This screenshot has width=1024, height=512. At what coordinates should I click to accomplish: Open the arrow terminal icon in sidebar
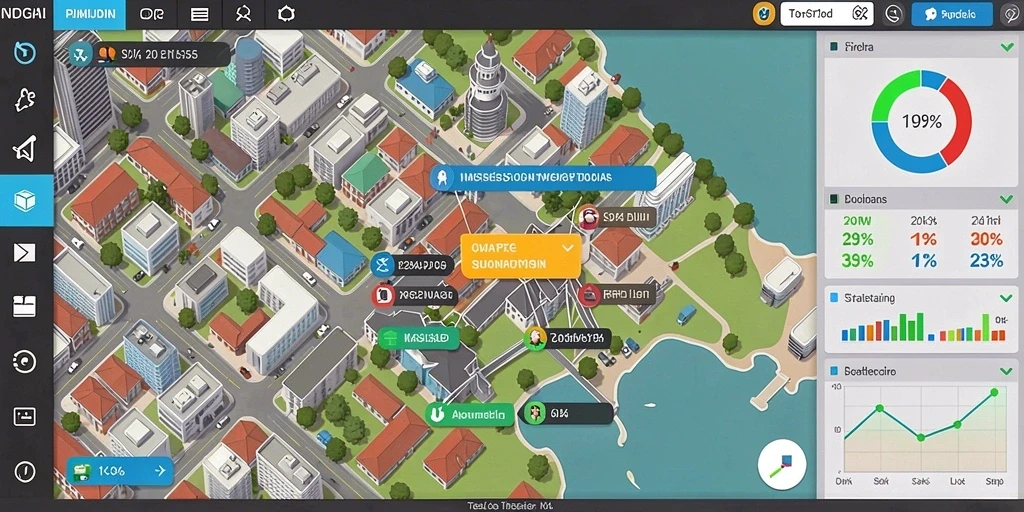(x=25, y=251)
